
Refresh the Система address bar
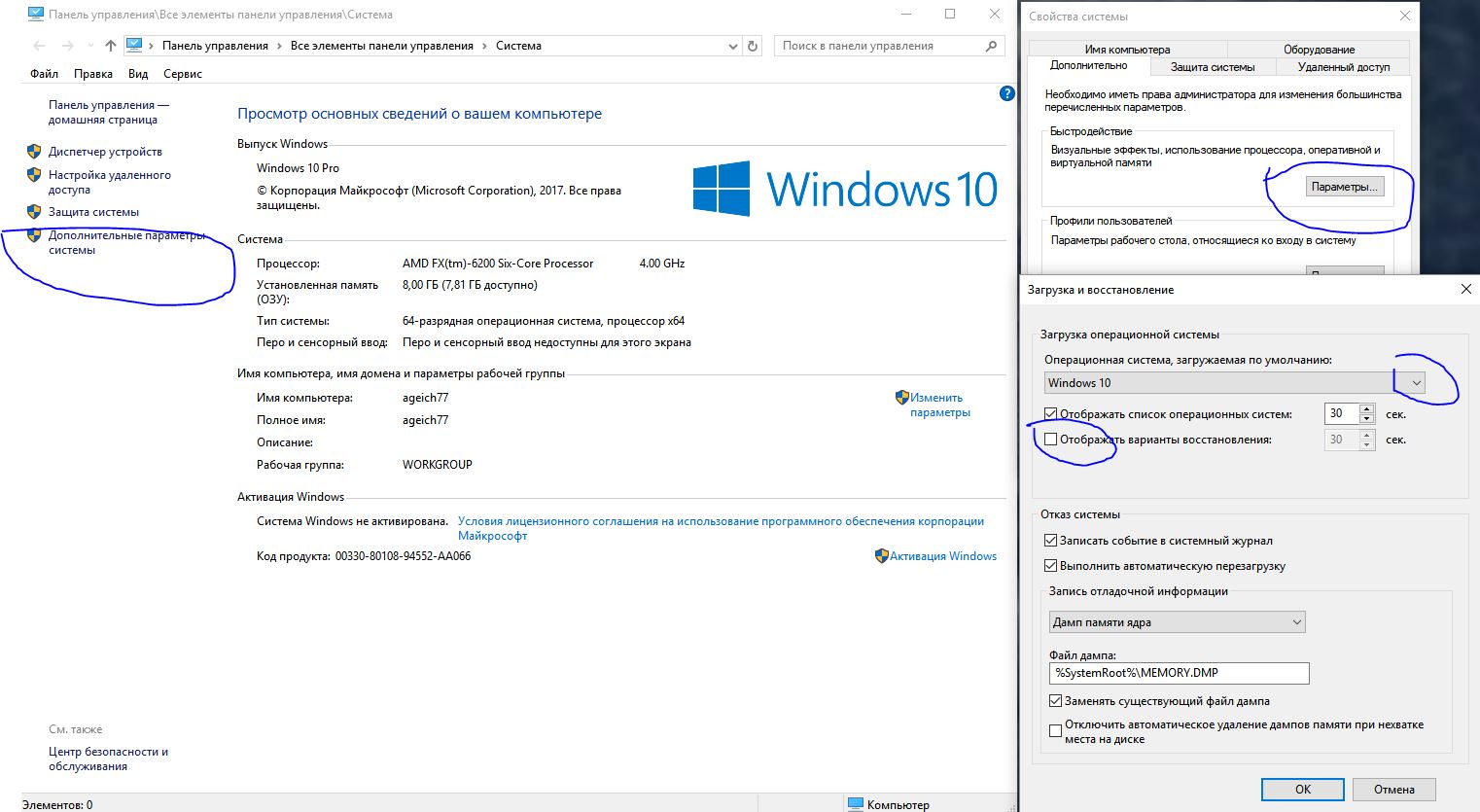(752, 46)
